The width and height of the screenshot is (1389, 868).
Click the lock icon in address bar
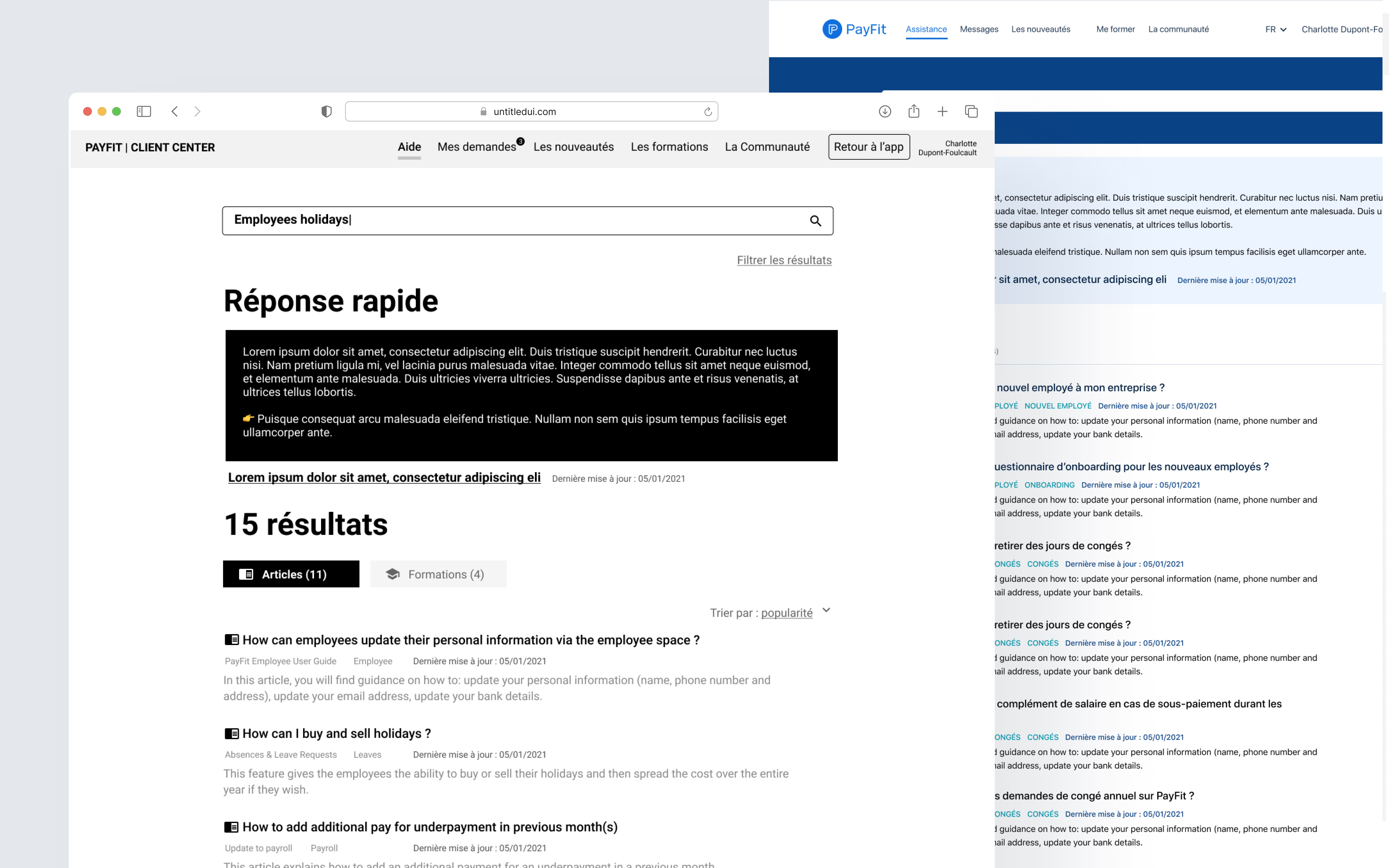click(x=483, y=111)
